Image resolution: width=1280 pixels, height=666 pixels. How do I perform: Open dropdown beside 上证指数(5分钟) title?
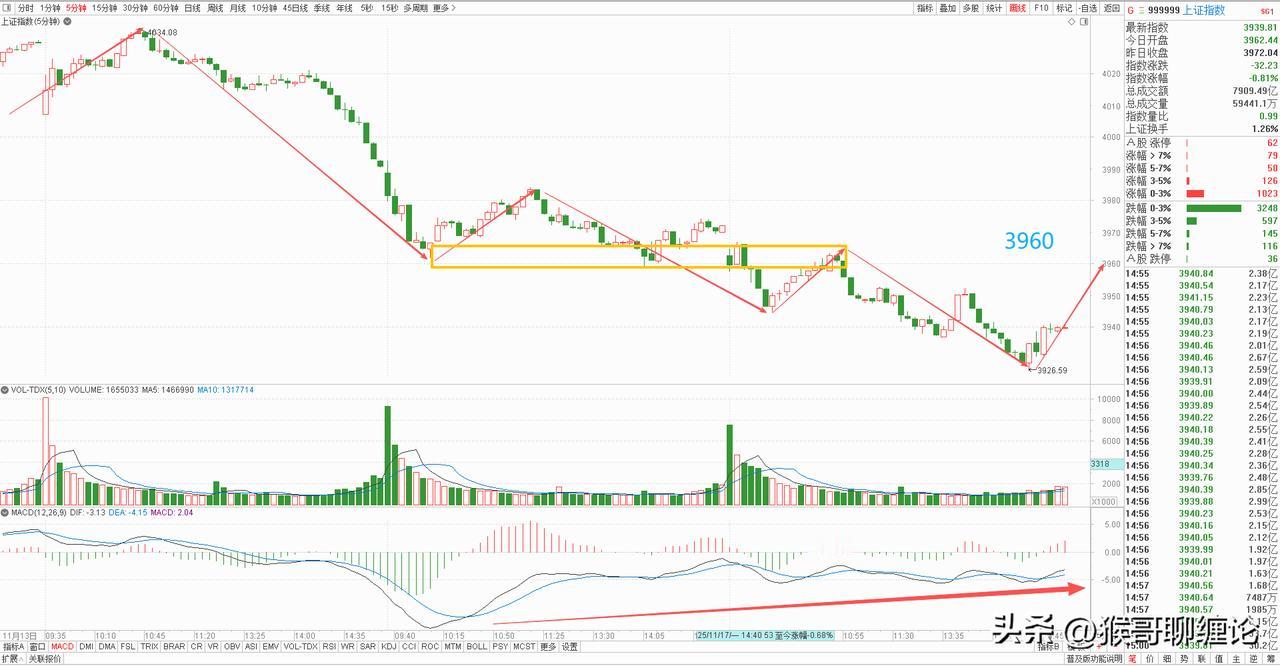click(67, 22)
